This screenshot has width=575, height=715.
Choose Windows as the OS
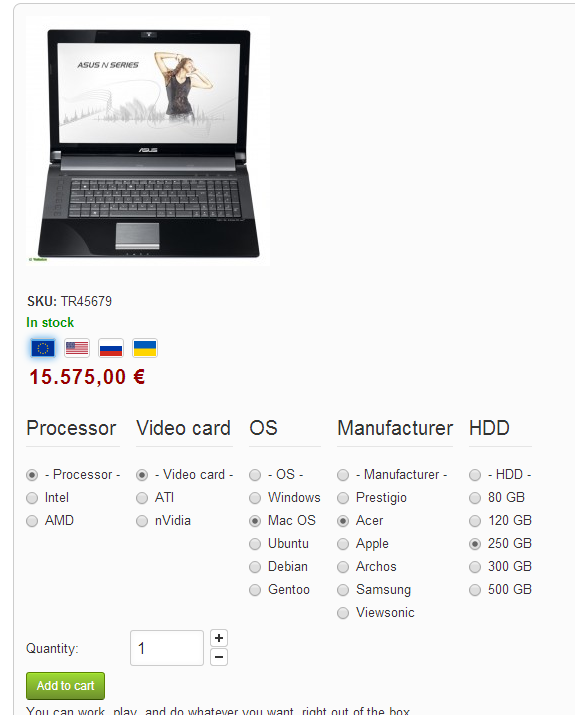255,498
